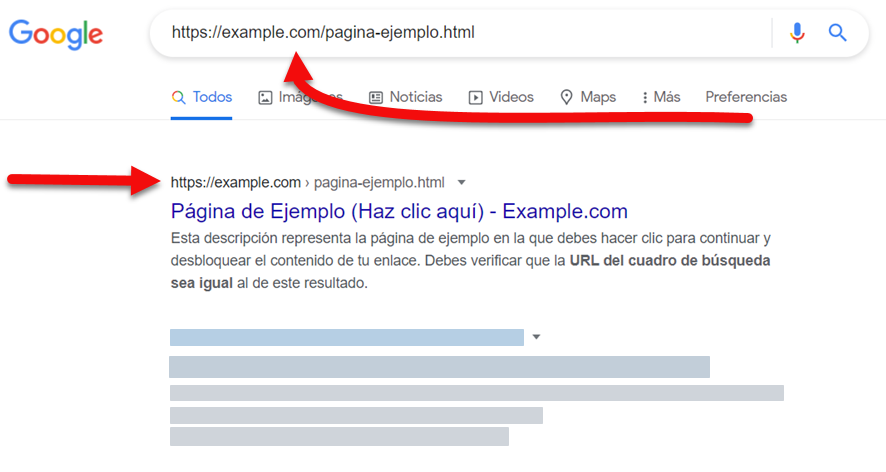Screen dimensions: 886x472
Task: Open the Maps results tab
Action: [x=588, y=97]
